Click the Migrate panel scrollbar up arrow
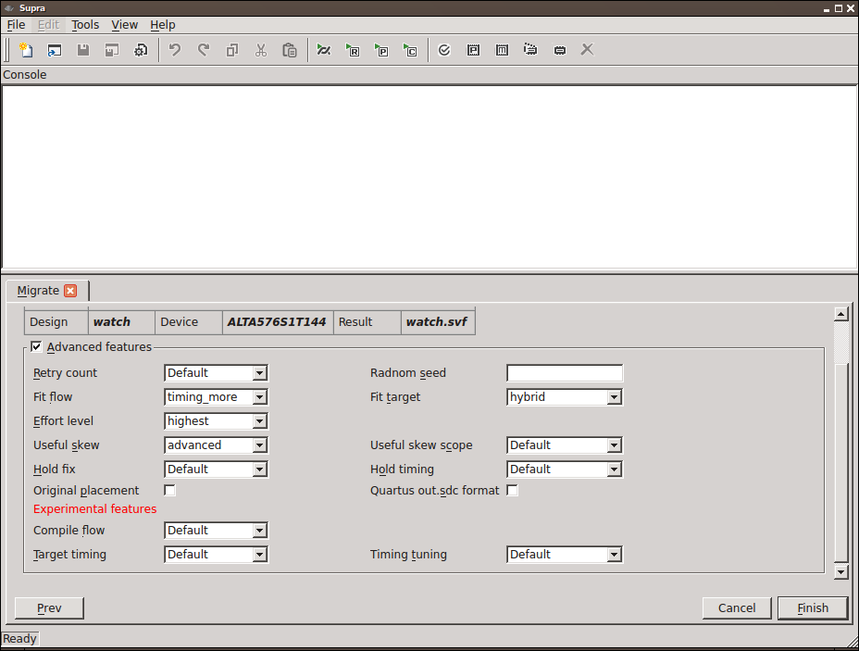859x651 pixels. (x=841, y=314)
